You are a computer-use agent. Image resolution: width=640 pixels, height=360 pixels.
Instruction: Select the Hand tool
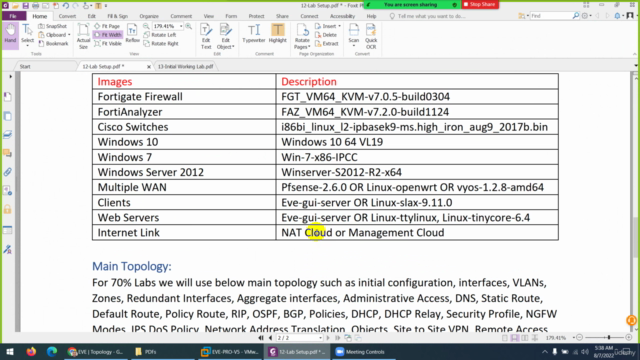10,35
